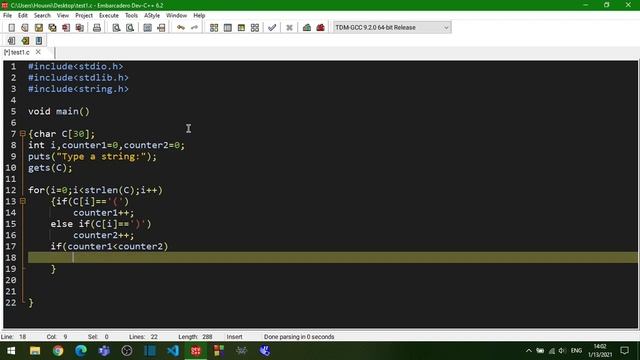This screenshot has height=360, width=640.
Task: Place cursor on the 'void main()' line
Action: tap(59, 111)
